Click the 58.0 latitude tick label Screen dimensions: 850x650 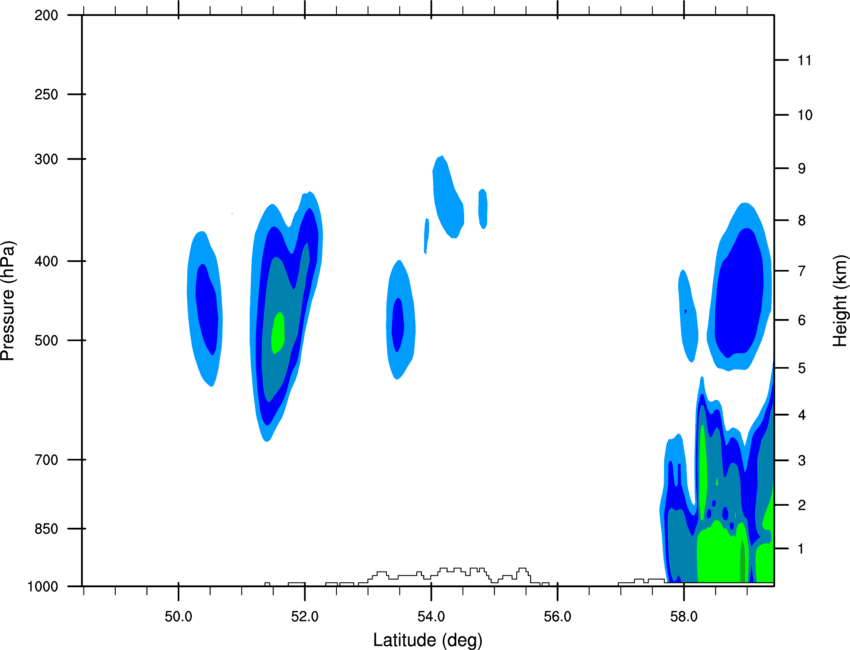[x=684, y=617]
